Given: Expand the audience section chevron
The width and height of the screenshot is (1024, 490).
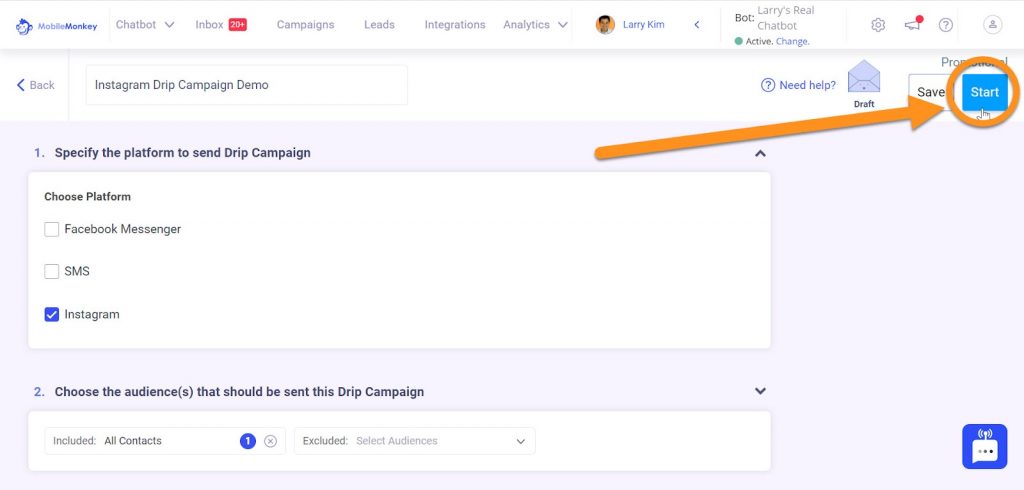Looking at the screenshot, I should [760, 391].
